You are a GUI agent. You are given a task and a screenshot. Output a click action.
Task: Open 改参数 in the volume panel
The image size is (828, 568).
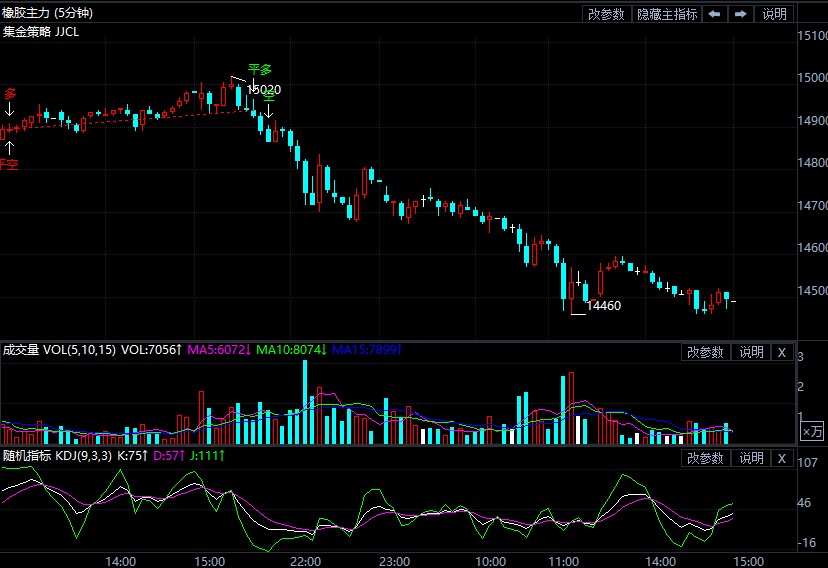click(x=705, y=352)
